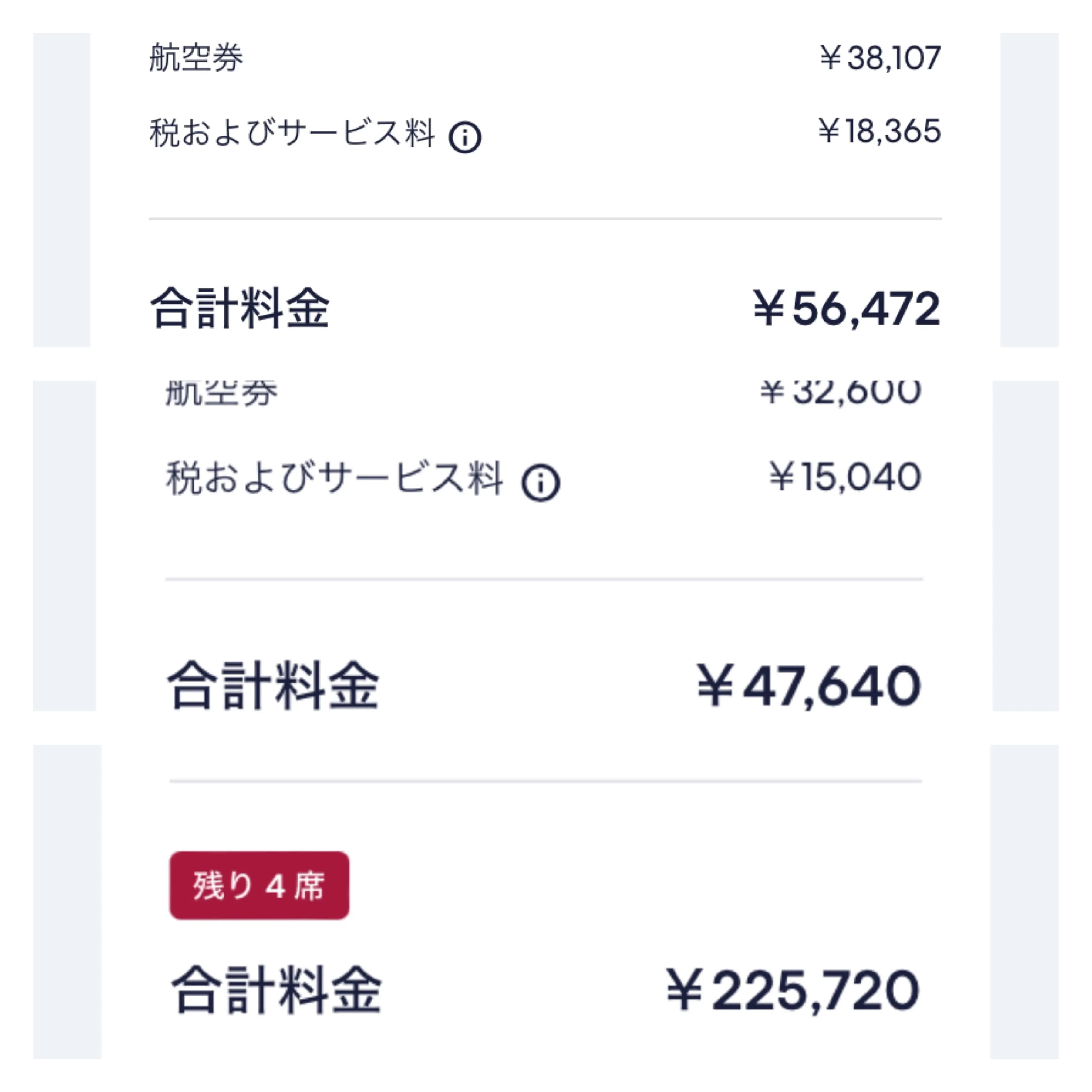Image resolution: width=1092 pixels, height=1092 pixels.
Task: Select the ¥47,640 total price
Action: pos(809,686)
